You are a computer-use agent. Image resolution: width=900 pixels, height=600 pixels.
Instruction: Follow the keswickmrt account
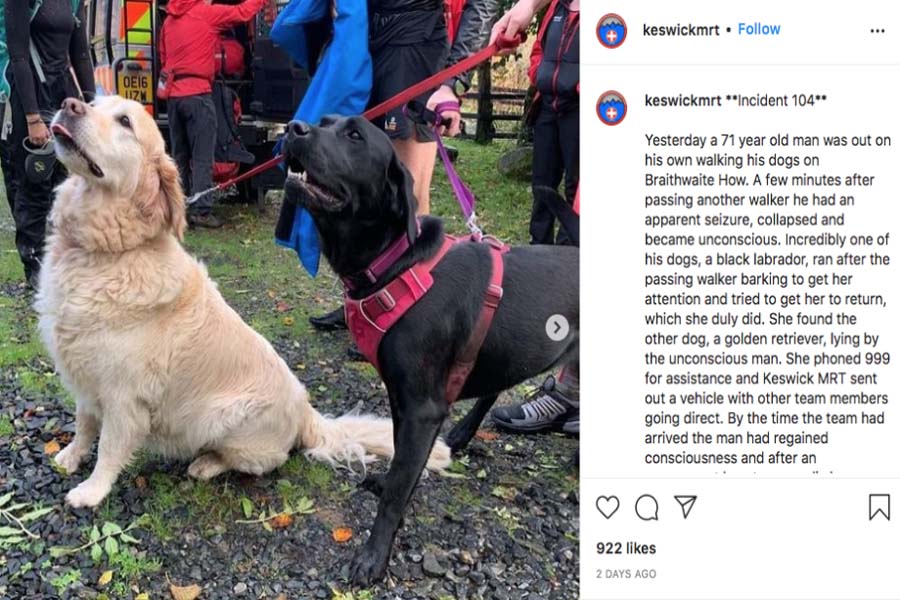click(759, 29)
